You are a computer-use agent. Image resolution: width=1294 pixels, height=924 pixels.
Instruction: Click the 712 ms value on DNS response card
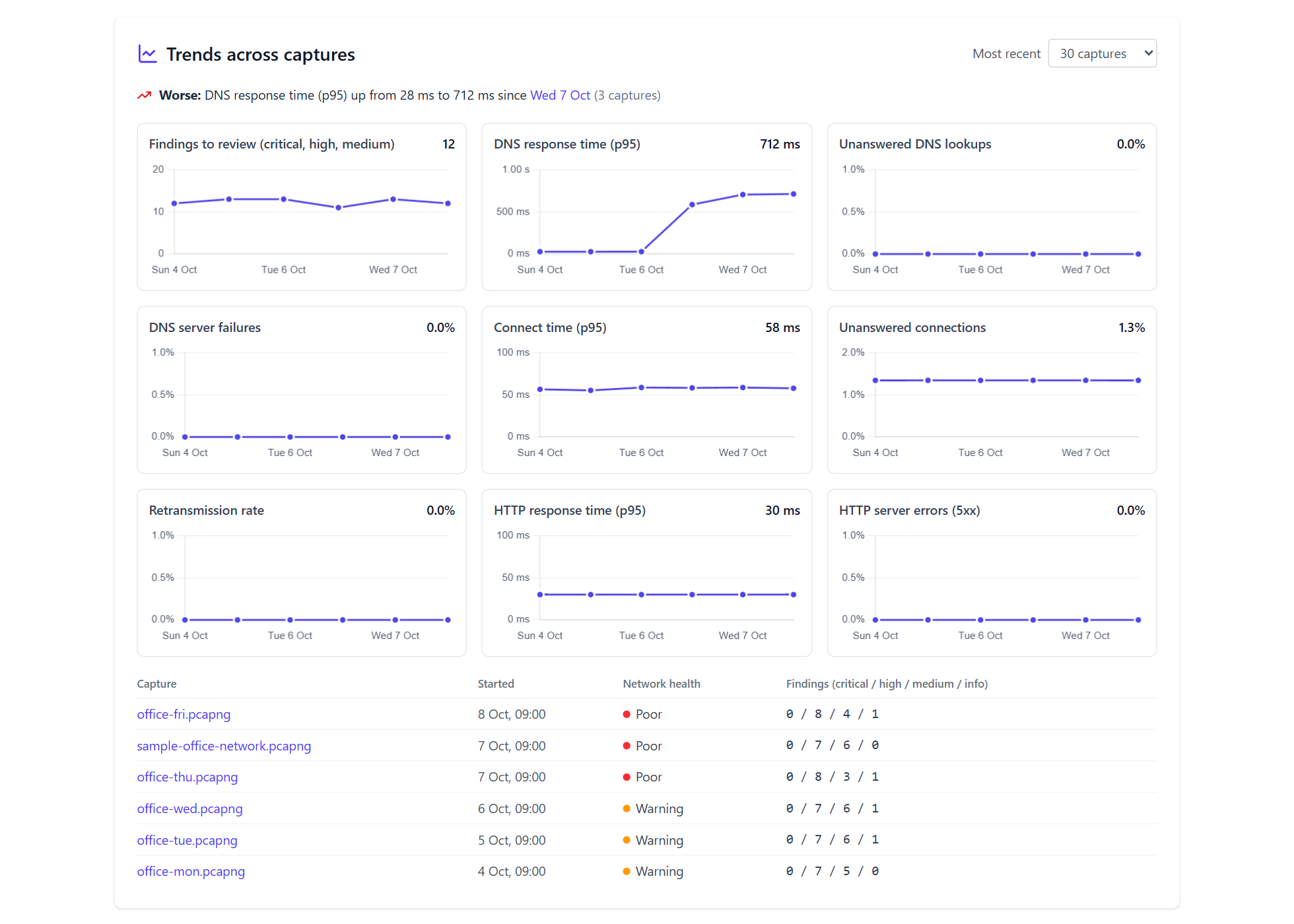click(x=780, y=144)
